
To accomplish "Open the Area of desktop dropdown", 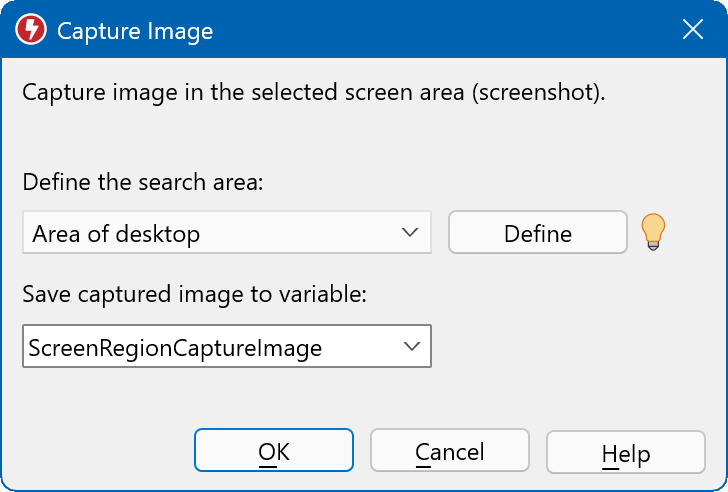I will [x=226, y=233].
